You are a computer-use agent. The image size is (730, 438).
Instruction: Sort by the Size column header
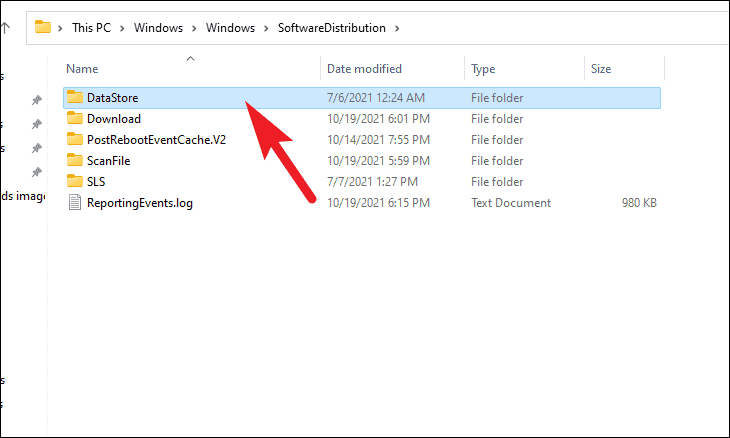coord(601,69)
